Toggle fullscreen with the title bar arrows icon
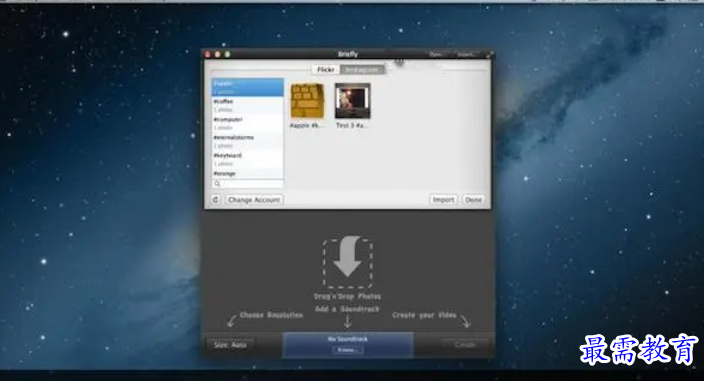The image size is (704, 381). click(x=489, y=55)
